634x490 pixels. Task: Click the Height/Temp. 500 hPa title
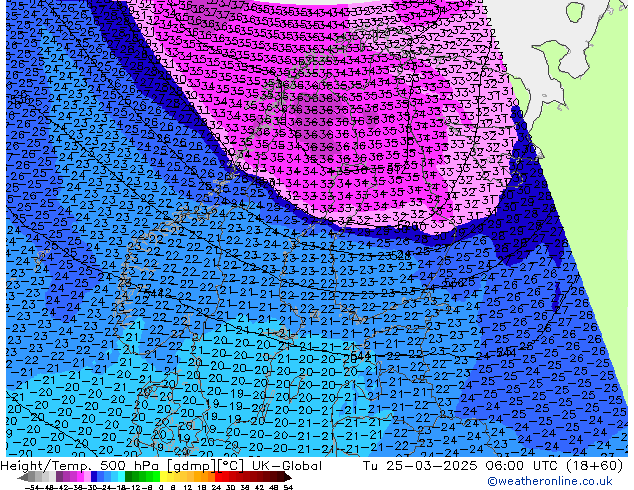coord(81,466)
